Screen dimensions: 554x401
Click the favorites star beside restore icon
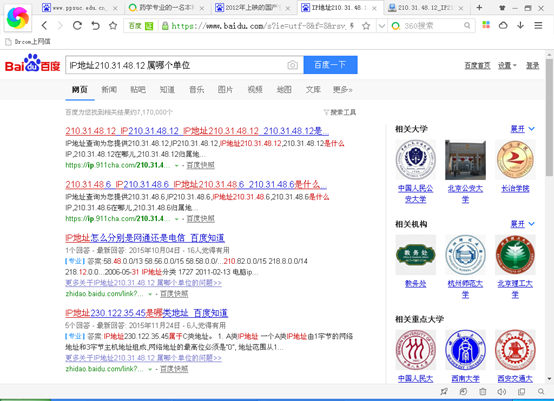click(113, 25)
